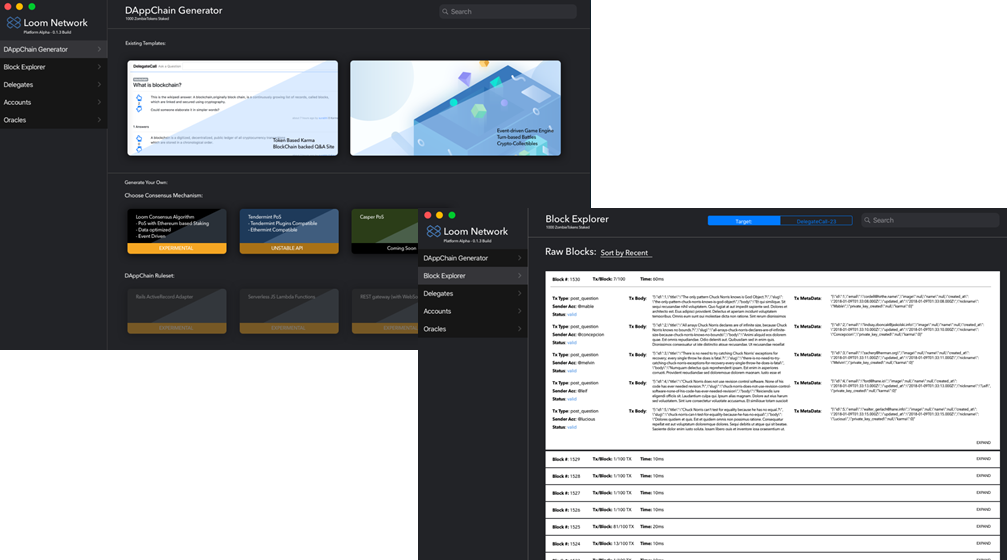Select Oracles in the Block Explorer window sidebar

(473, 329)
